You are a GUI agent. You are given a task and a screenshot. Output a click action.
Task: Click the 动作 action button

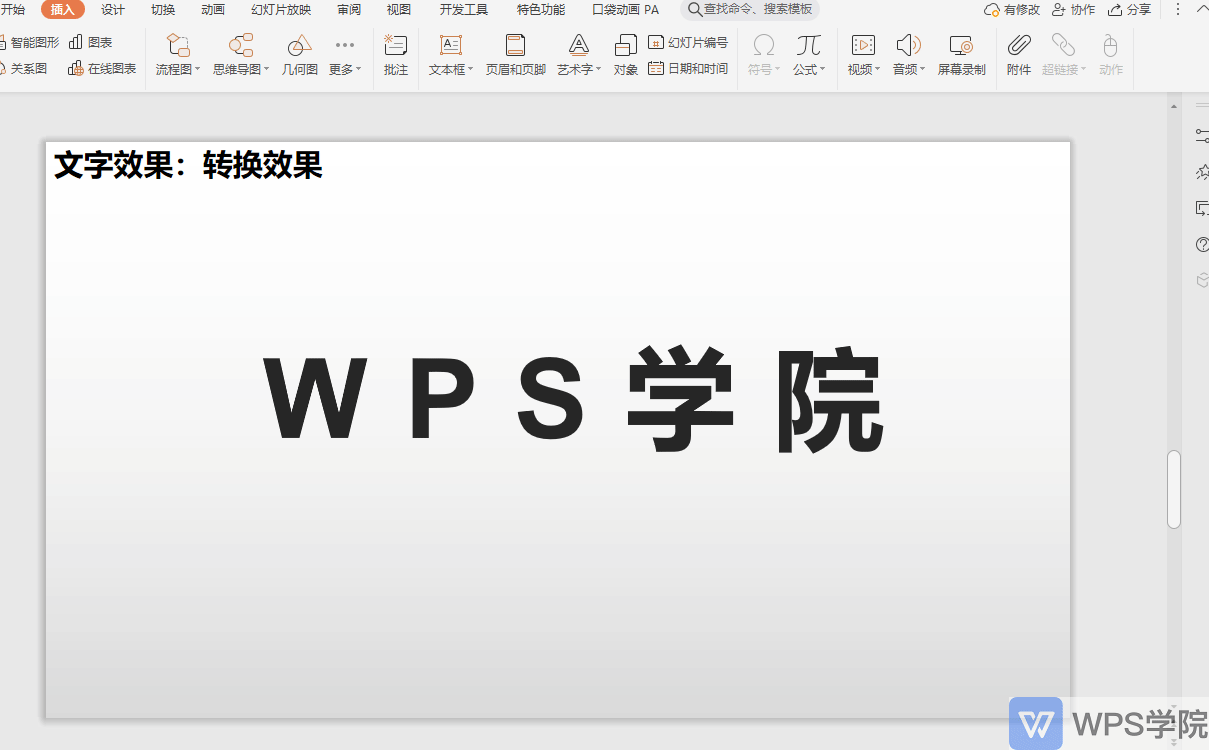(1110, 55)
